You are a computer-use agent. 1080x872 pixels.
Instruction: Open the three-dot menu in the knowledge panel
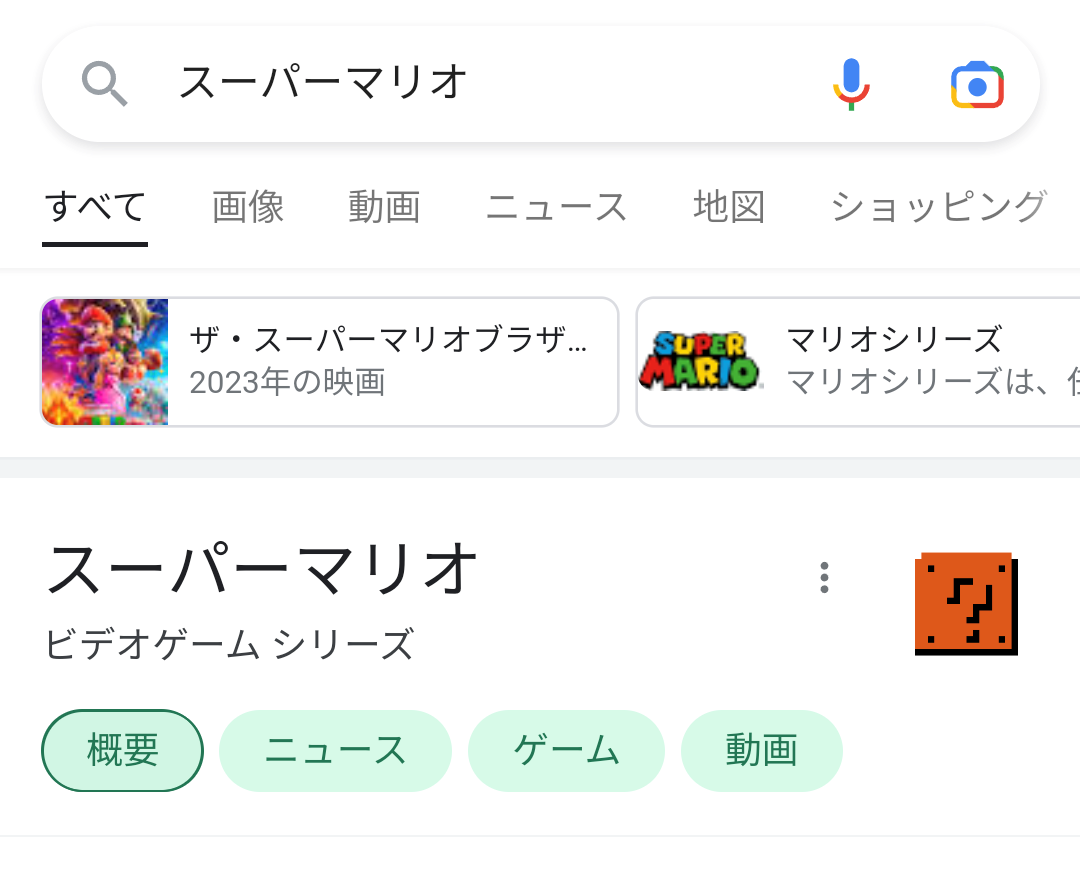[823, 577]
